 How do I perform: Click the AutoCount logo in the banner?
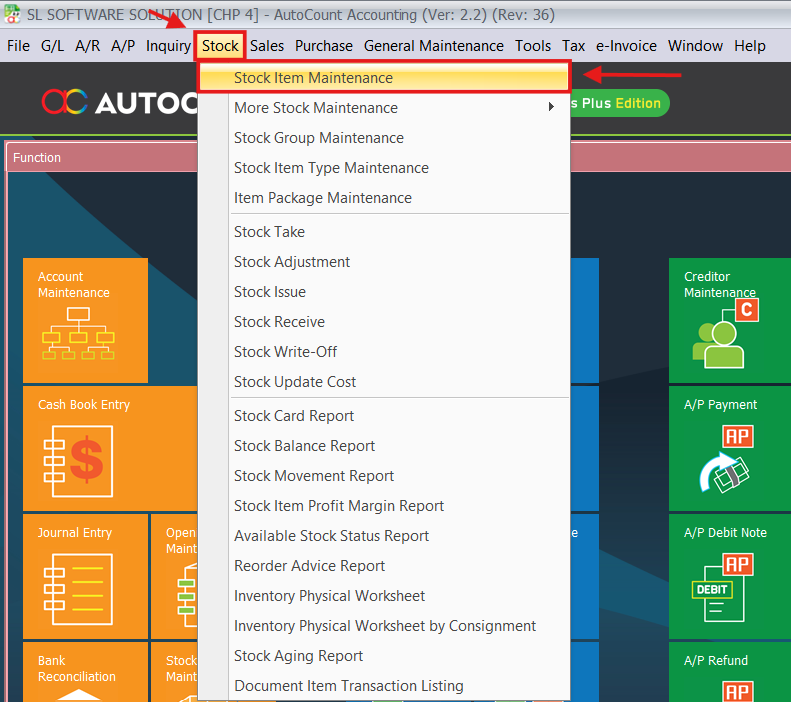pos(115,102)
